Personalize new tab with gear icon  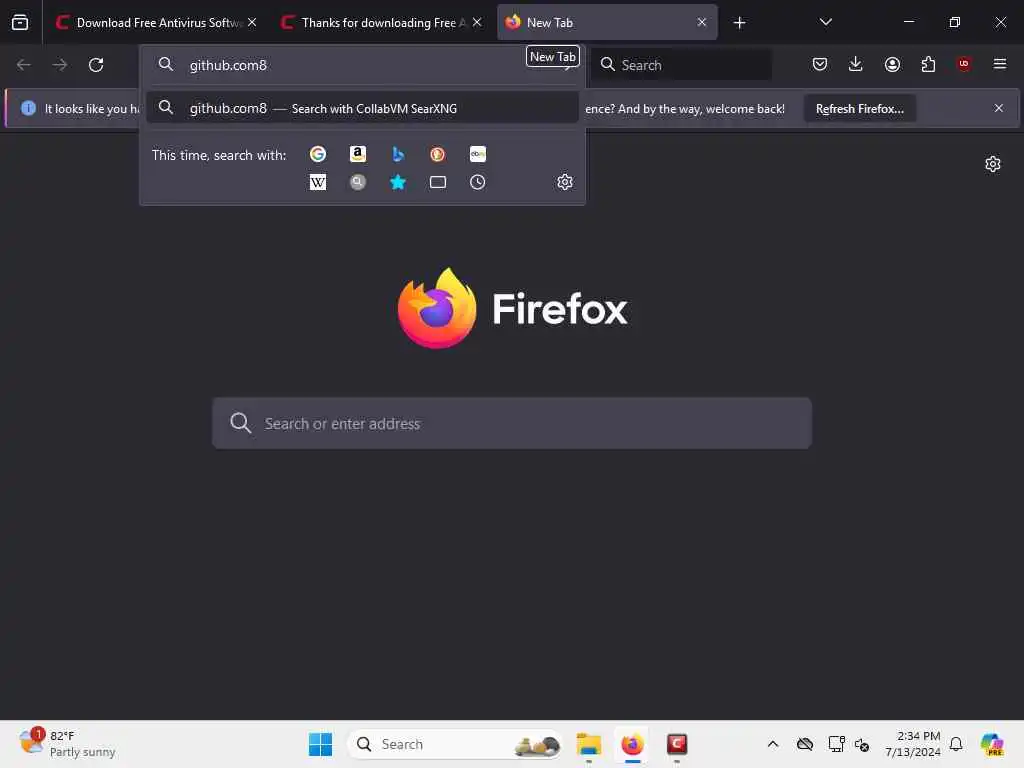[x=993, y=164]
